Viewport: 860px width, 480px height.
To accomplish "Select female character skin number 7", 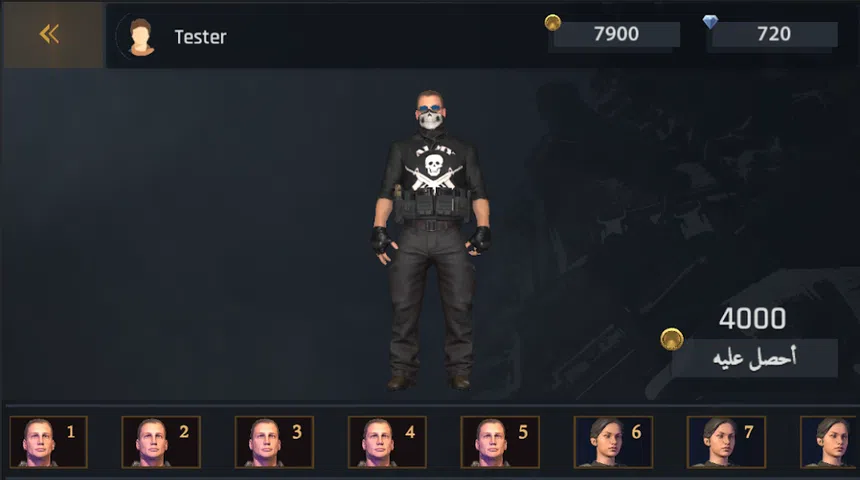I will click(726, 442).
